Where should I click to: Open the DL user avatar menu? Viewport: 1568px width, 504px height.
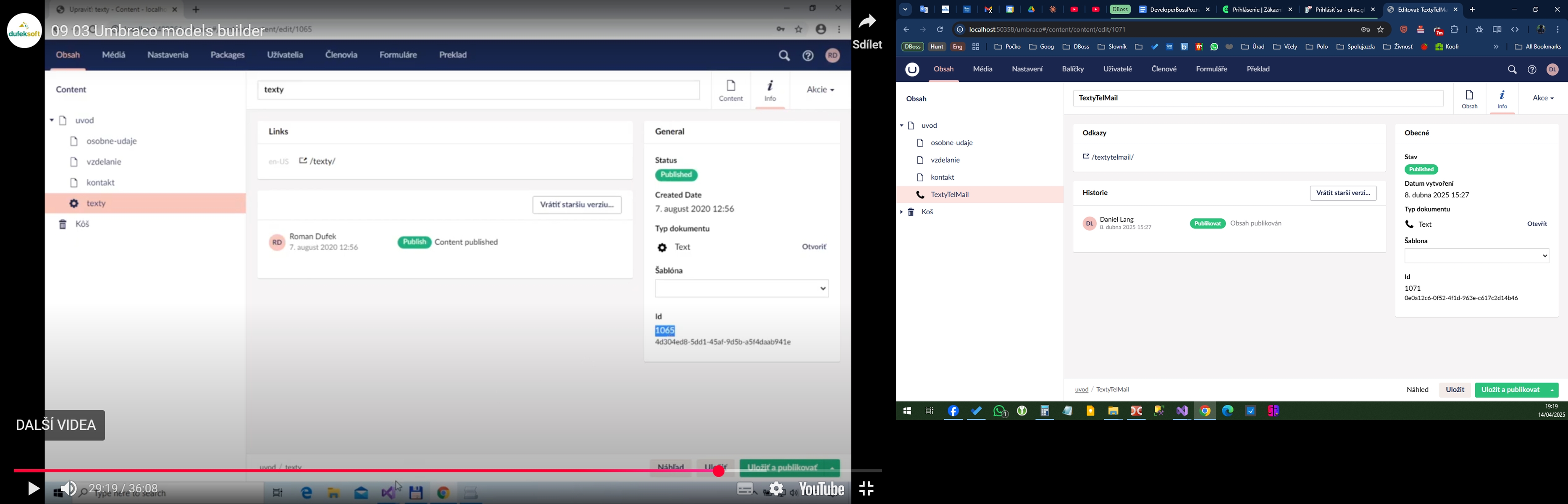click(1553, 70)
